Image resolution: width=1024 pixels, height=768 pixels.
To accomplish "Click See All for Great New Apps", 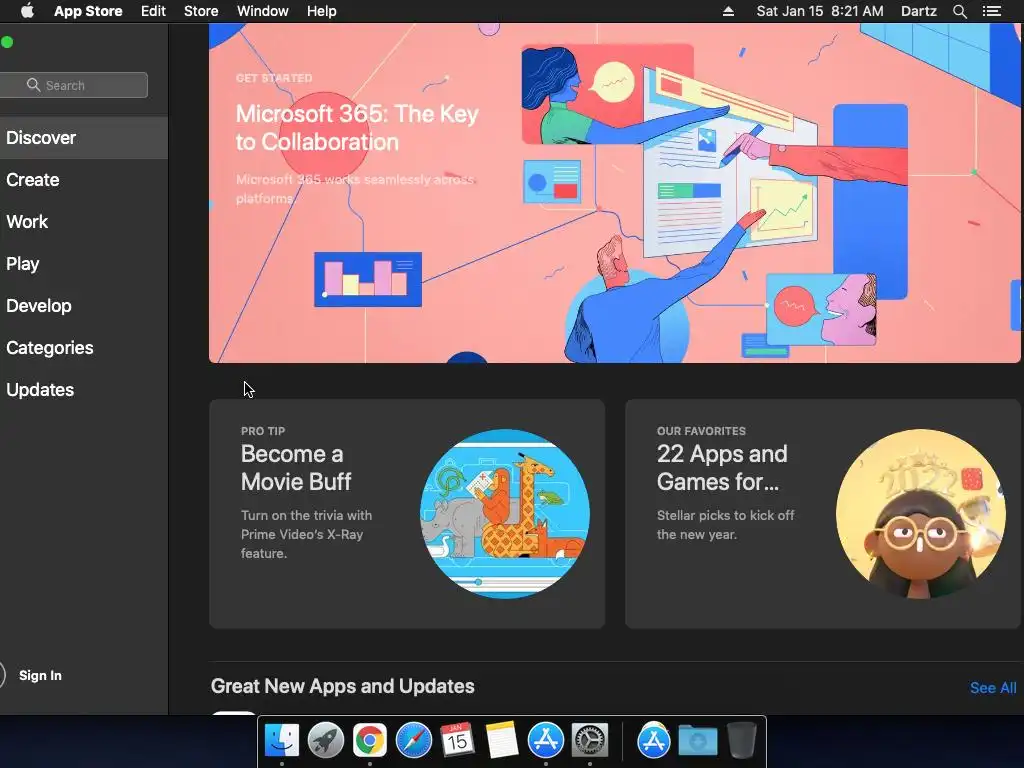I will (993, 688).
